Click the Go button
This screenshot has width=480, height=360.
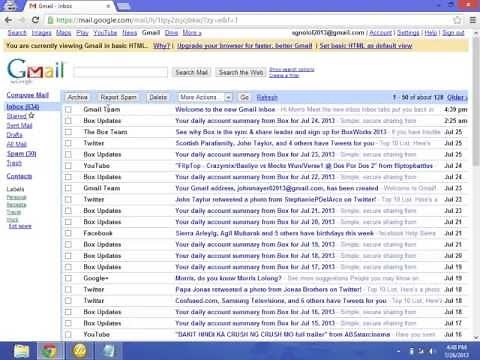244,97
